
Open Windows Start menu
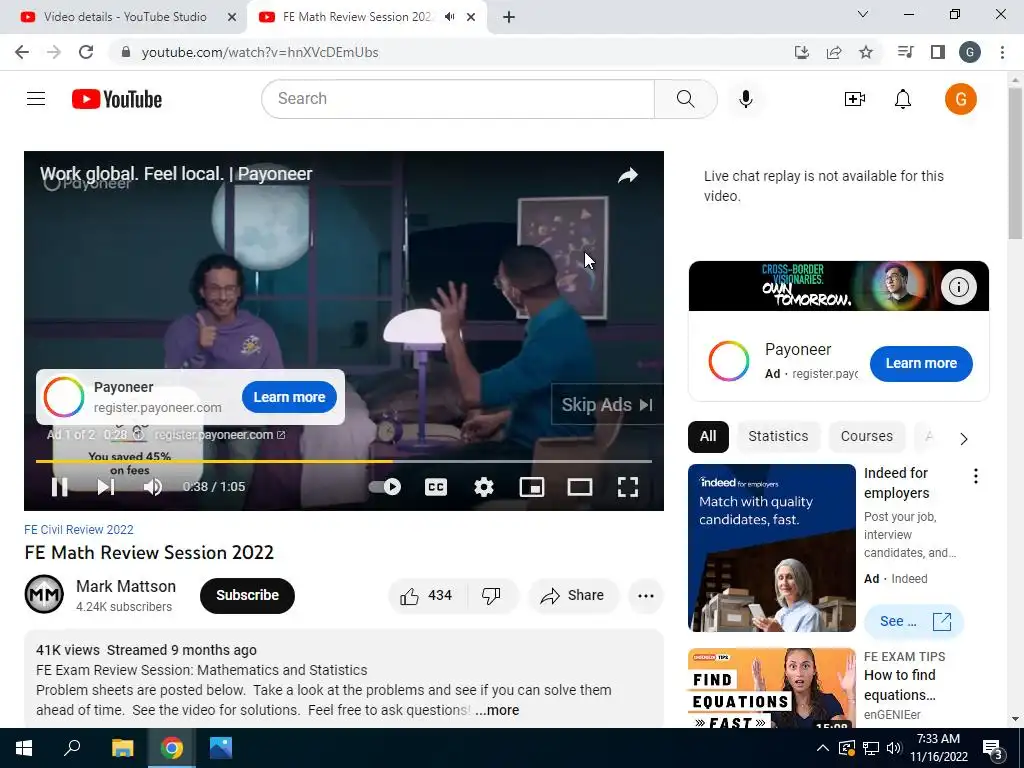pyautogui.click(x=24, y=748)
